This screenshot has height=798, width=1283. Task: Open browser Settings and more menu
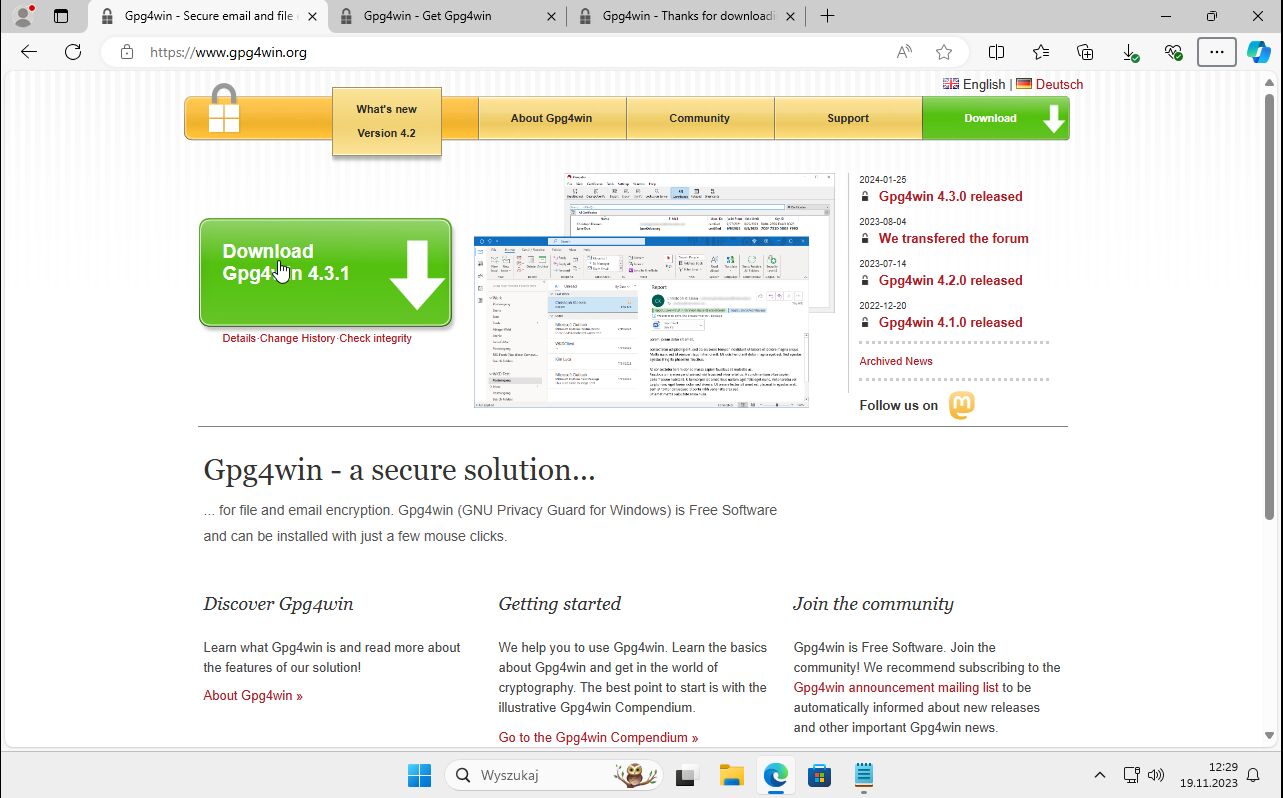click(x=1216, y=53)
